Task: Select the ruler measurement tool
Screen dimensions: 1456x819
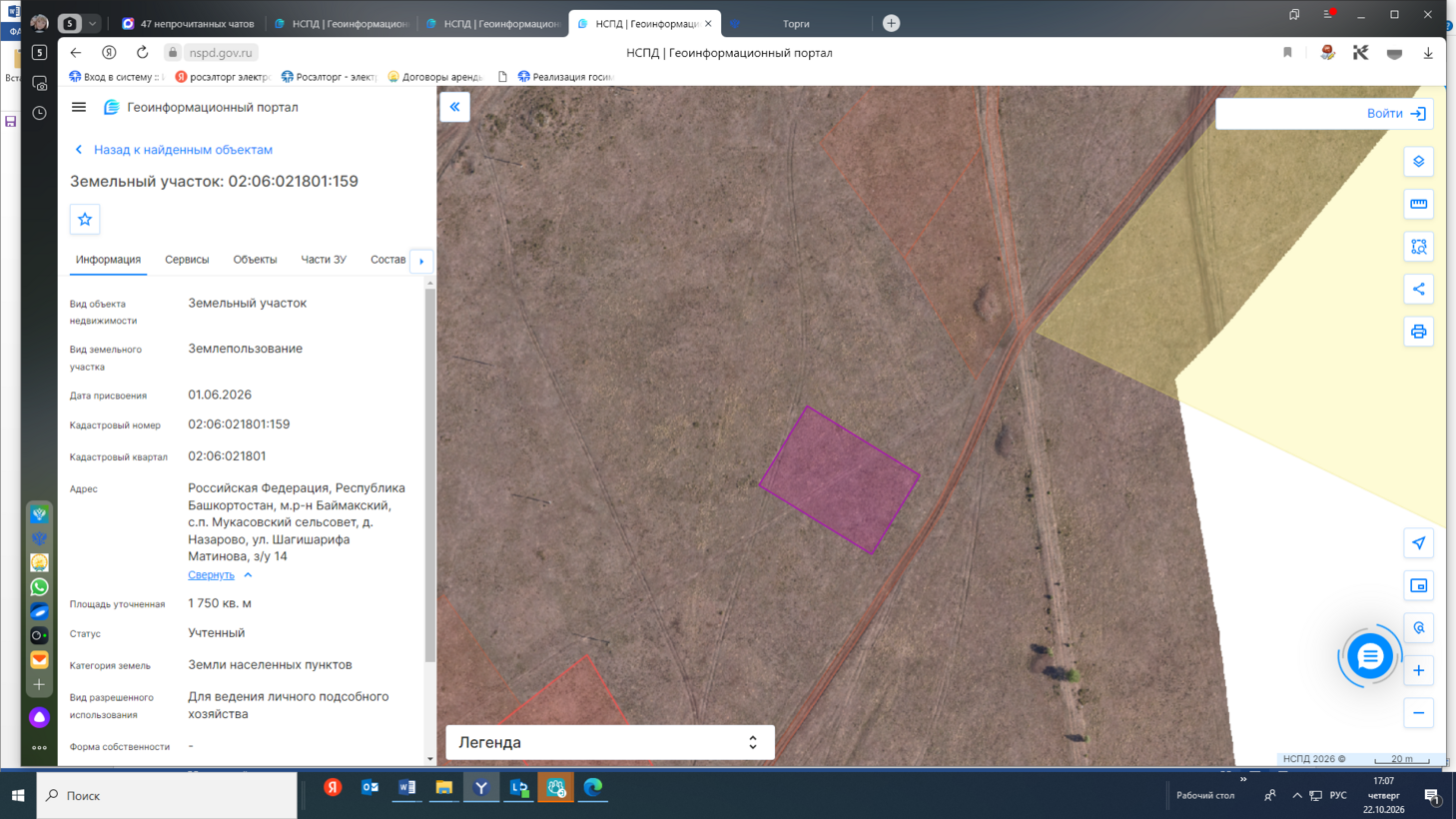Action: coord(1418,204)
